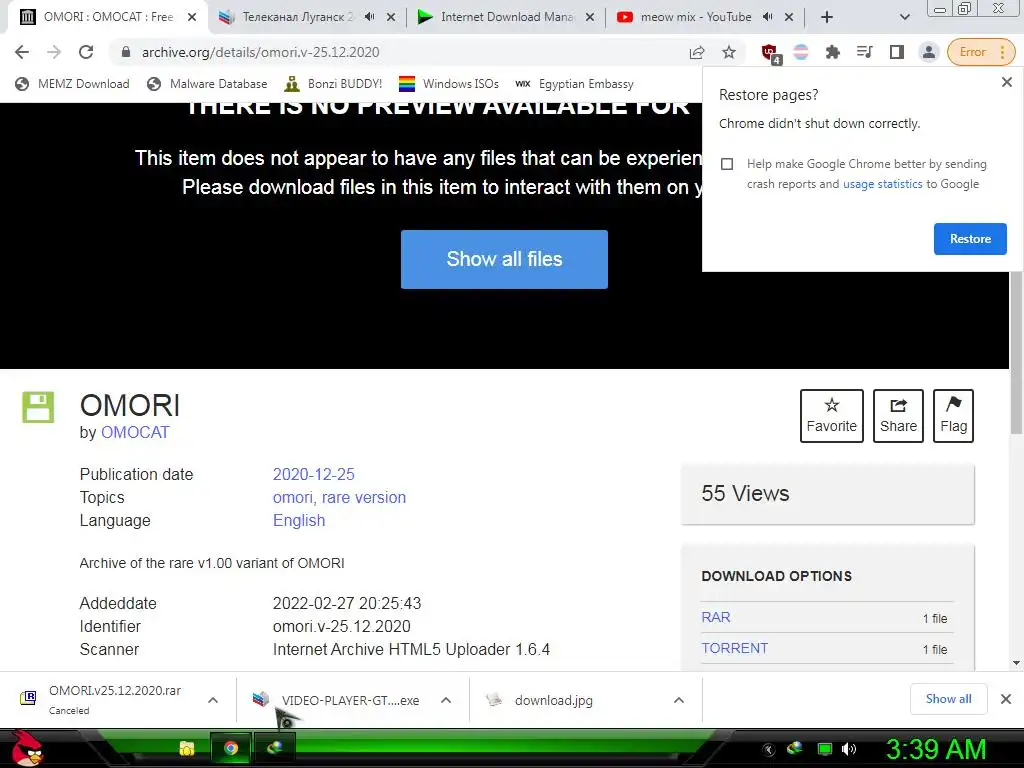Viewport: 1024px width, 768px height.
Task: Mute the Телеканал Луганск tab audio
Action: (x=370, y=17)
